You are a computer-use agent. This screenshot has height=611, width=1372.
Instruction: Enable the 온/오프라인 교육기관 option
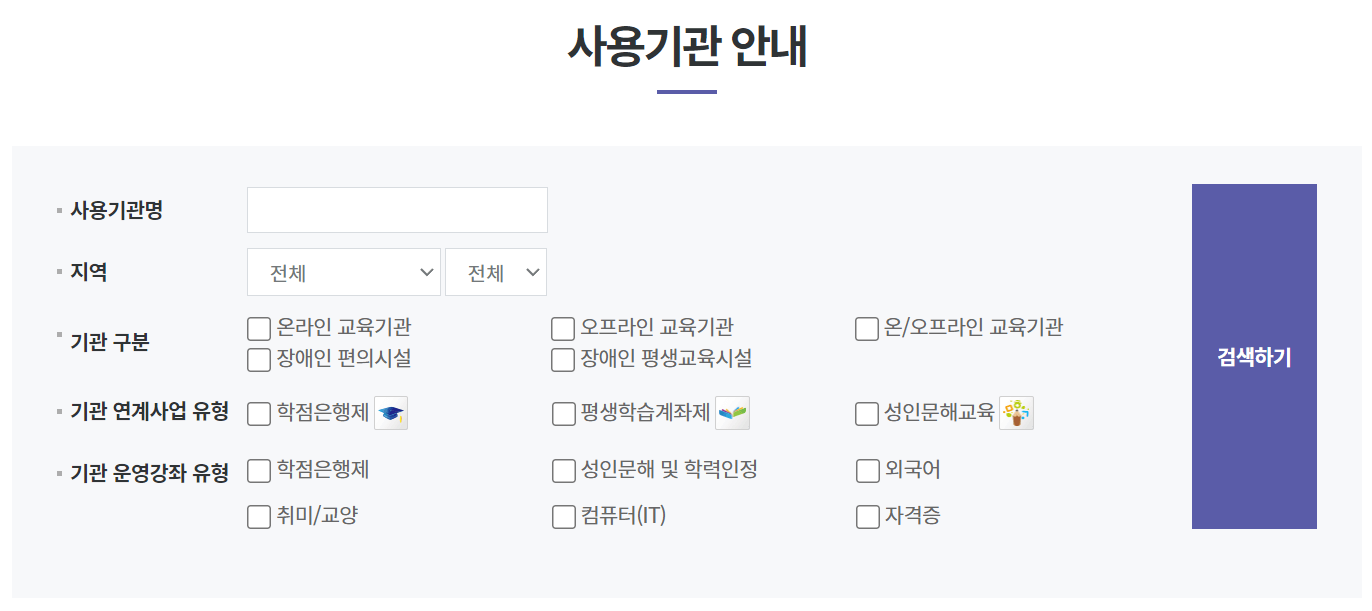pyautogui.click(x=866, y=327)
